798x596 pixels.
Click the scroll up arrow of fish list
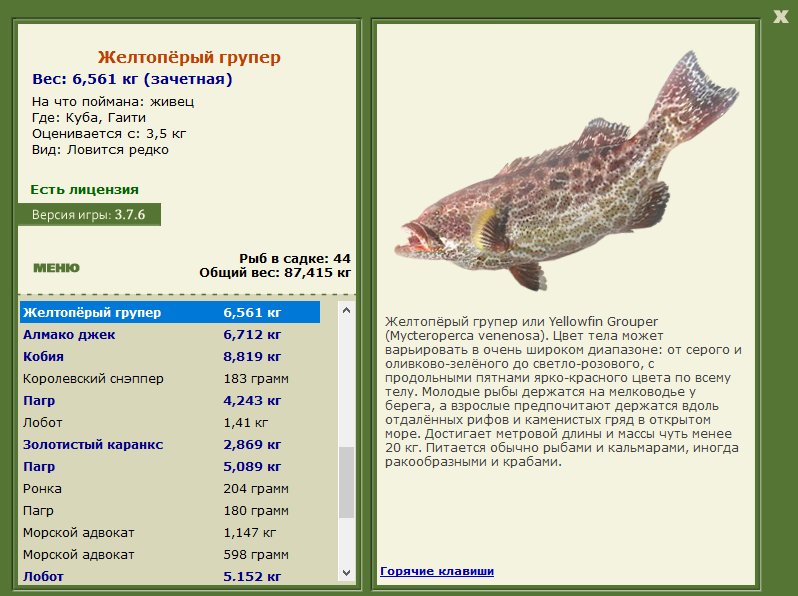coord(347,310)
